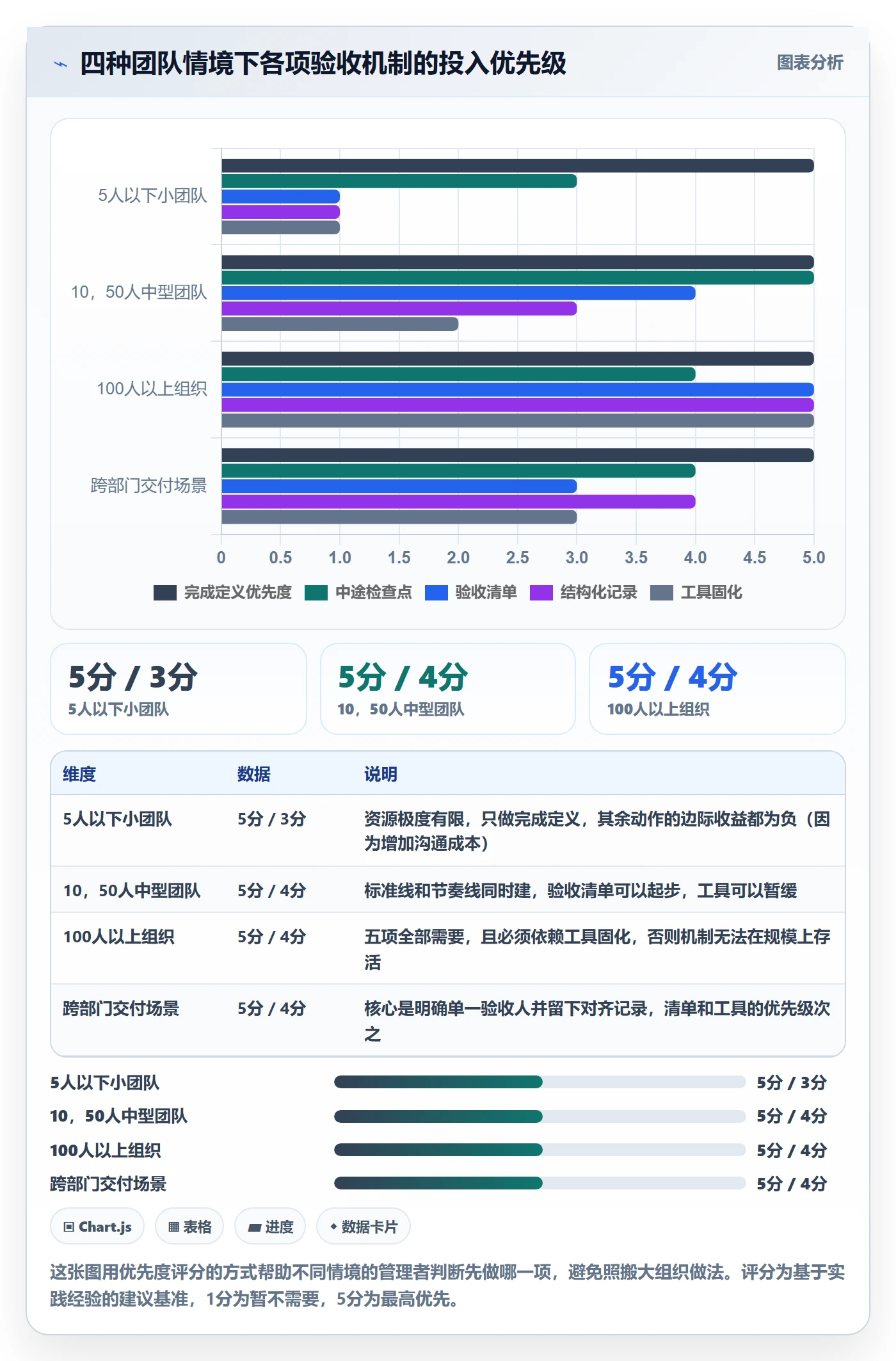Click the footer description paragraph
Viewport: 896px width, 1361px height.
click(447, 1285)
